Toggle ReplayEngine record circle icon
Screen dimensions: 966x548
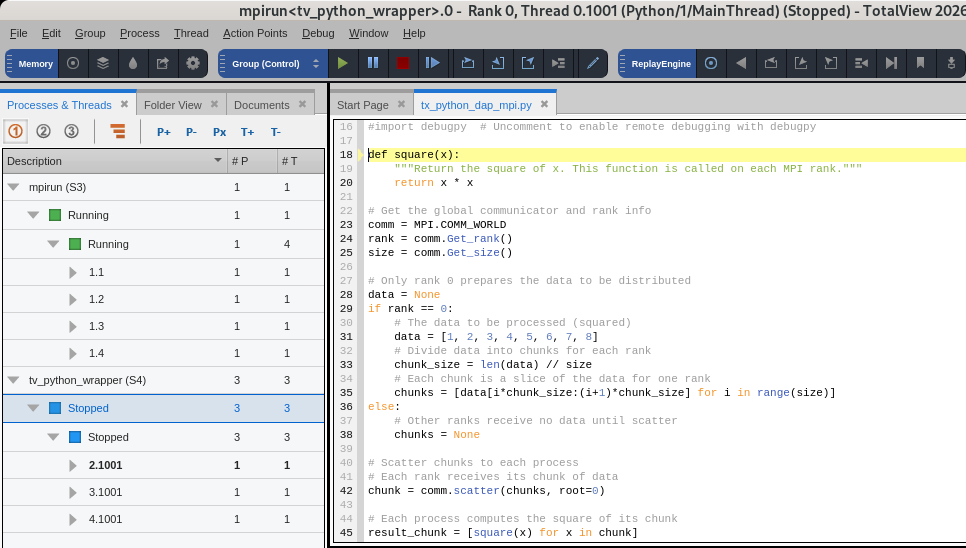pos(711,63)
